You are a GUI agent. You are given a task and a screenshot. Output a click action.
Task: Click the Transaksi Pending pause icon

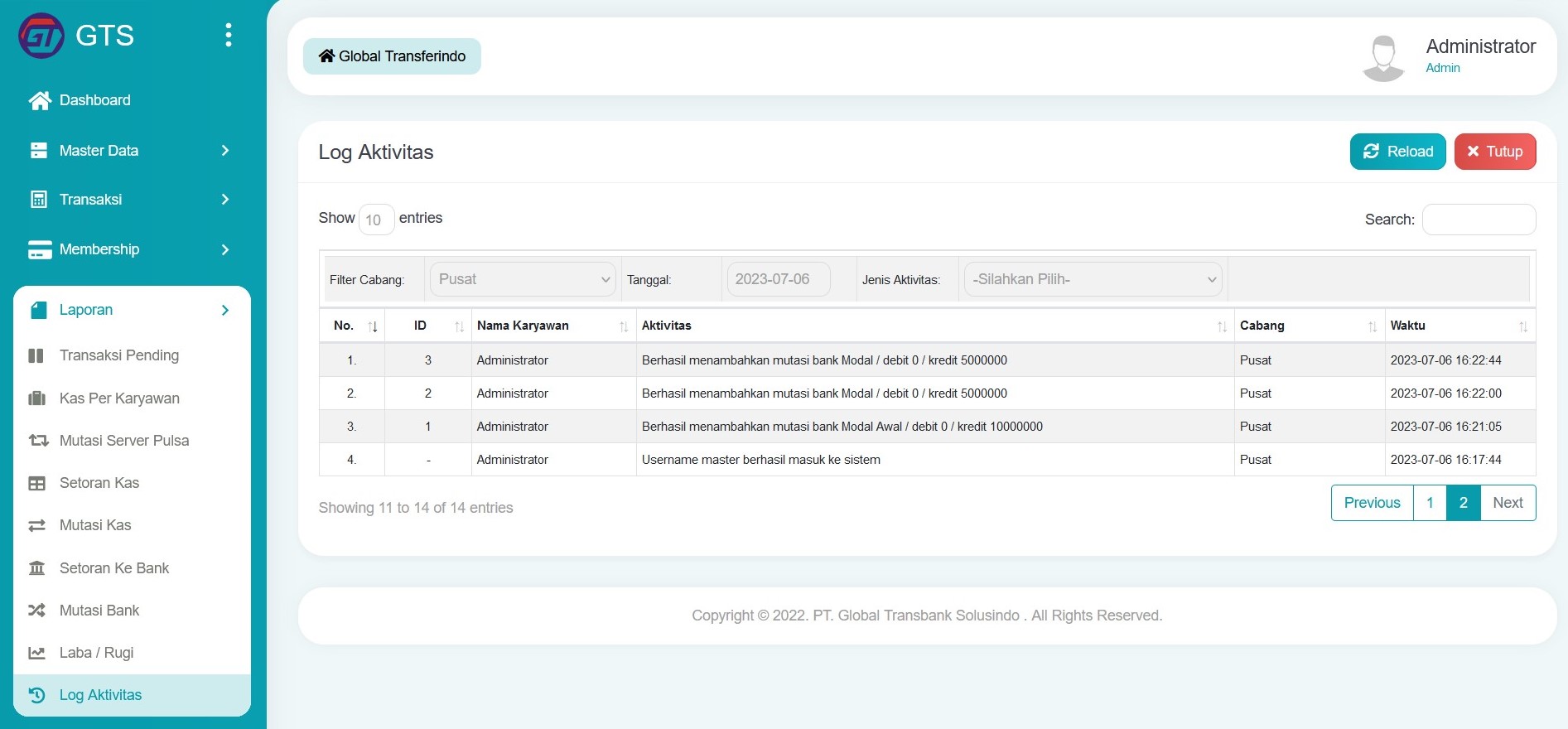[36, 355]
